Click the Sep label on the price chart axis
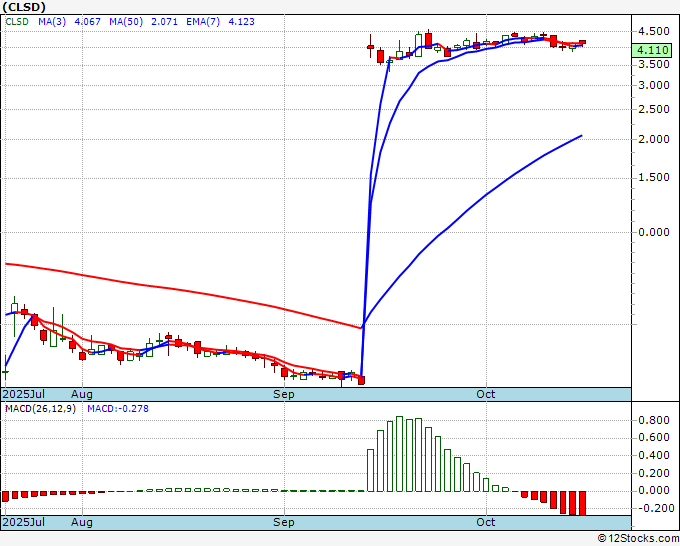The image size is (680, 546). (x=284, y=394)
